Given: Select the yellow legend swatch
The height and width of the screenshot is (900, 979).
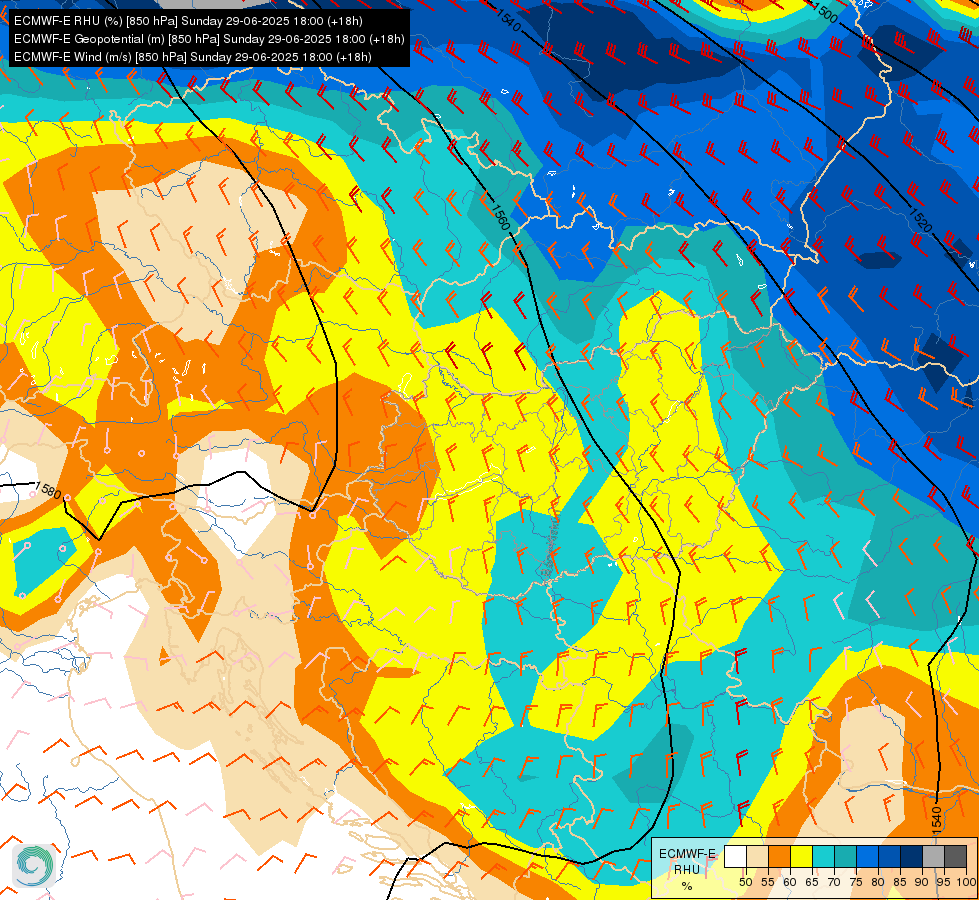Looking at the screenshot, I should point(801,856).
